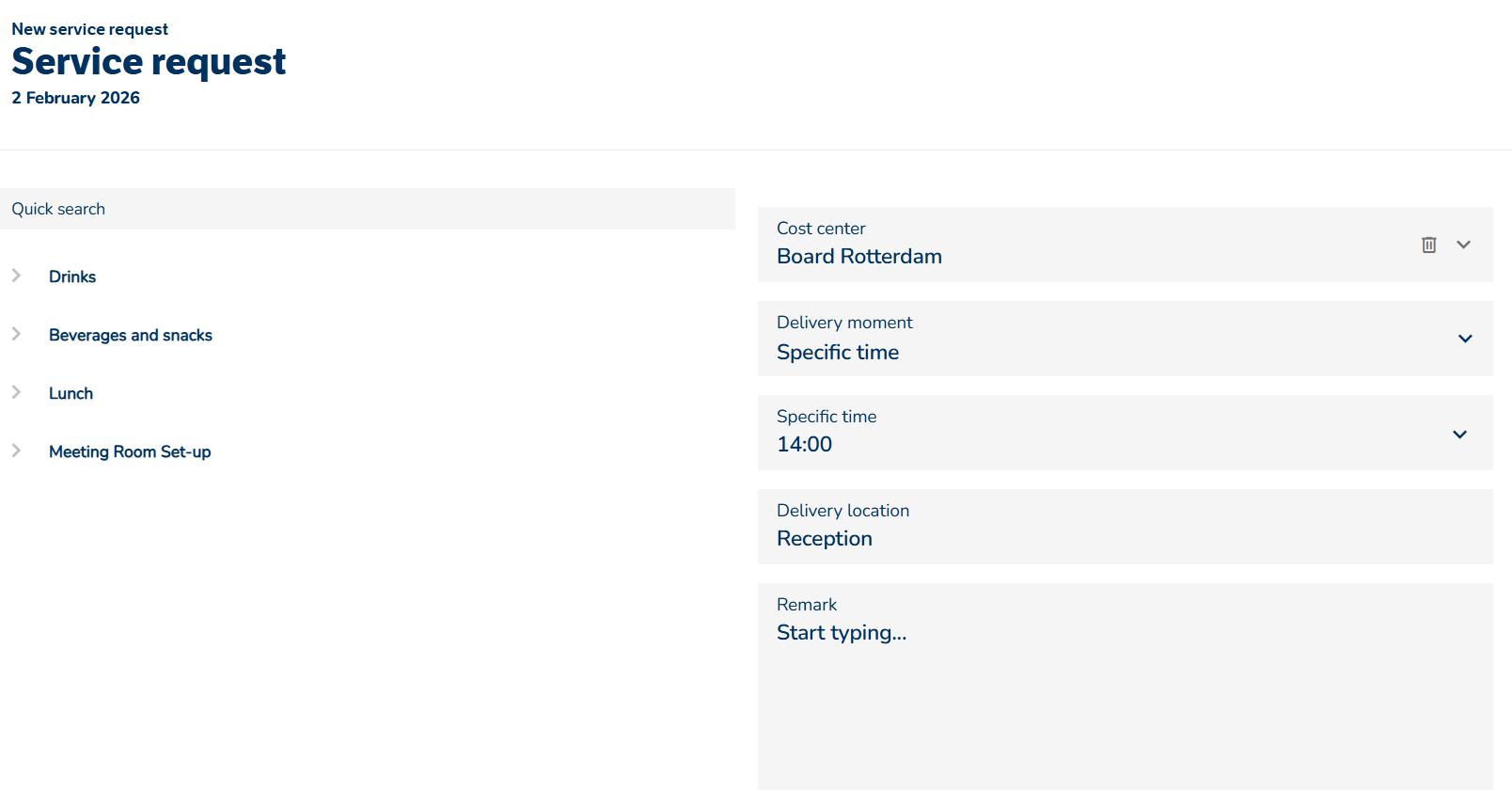Click in the Quick search field
Viewport: 1512px width, 807px height.
(x=367, y=209)
